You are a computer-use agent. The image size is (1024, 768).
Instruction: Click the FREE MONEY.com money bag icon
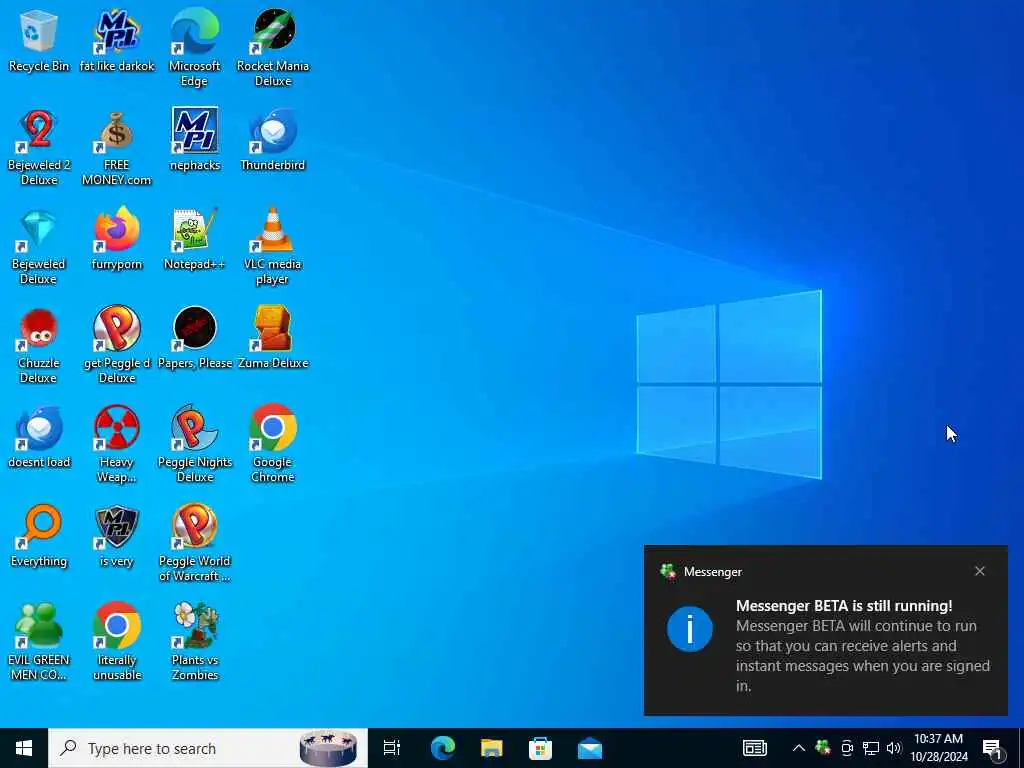point(117,147)
